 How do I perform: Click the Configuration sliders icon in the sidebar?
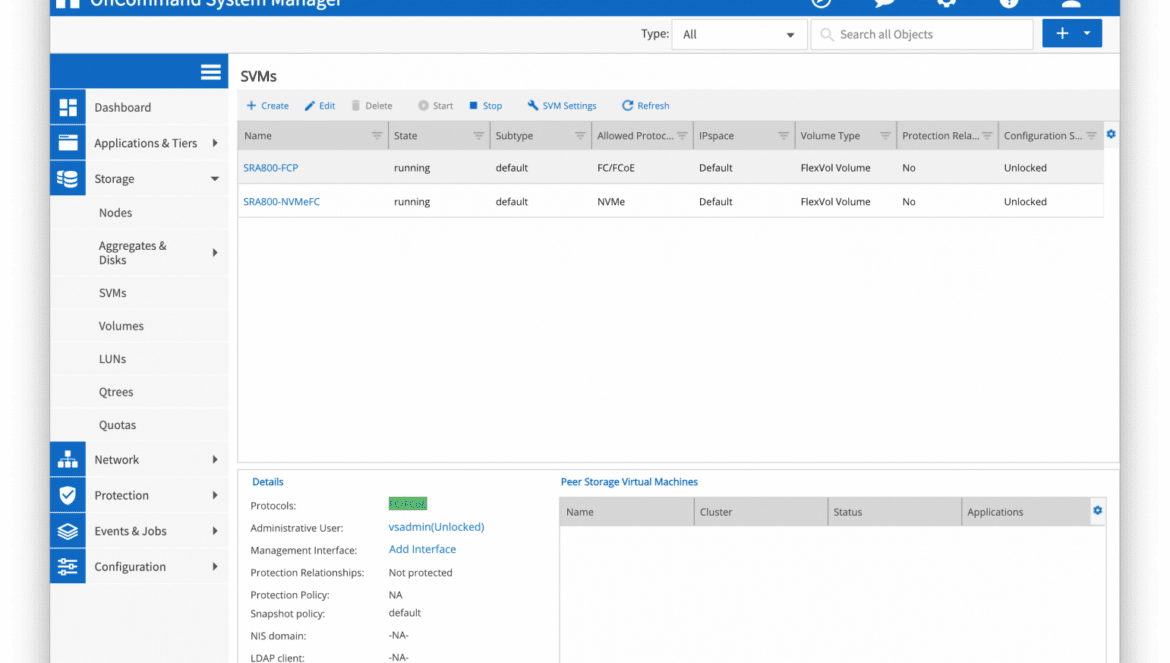click(x=68, y=567)
